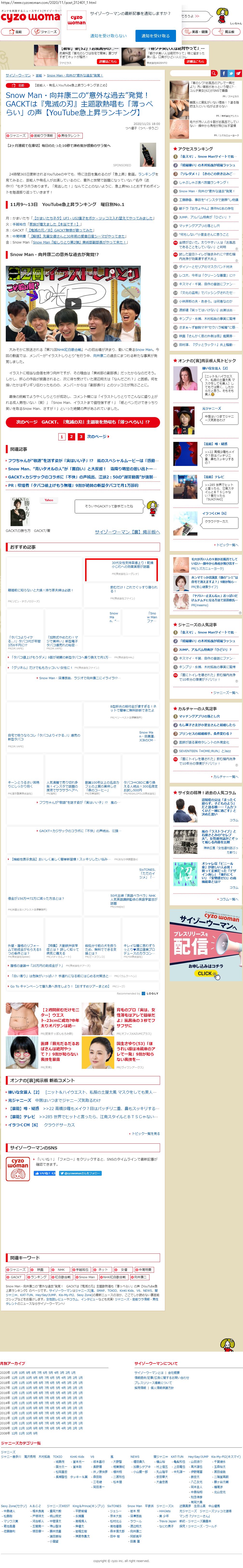
Task: Click the red 次のページ GACKT button
Action: (x=83, y=422)
